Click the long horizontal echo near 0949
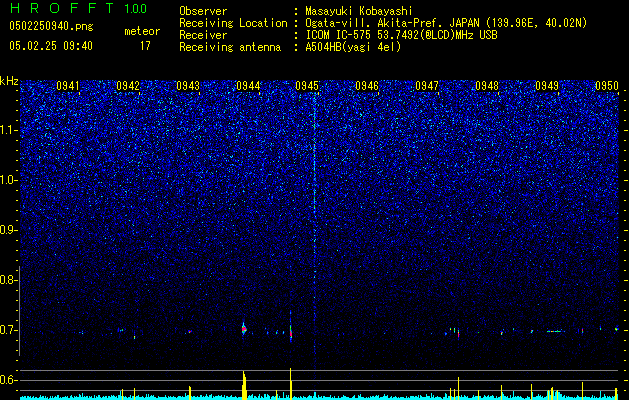This screenshot has width=629, height=400. (556, 331)
